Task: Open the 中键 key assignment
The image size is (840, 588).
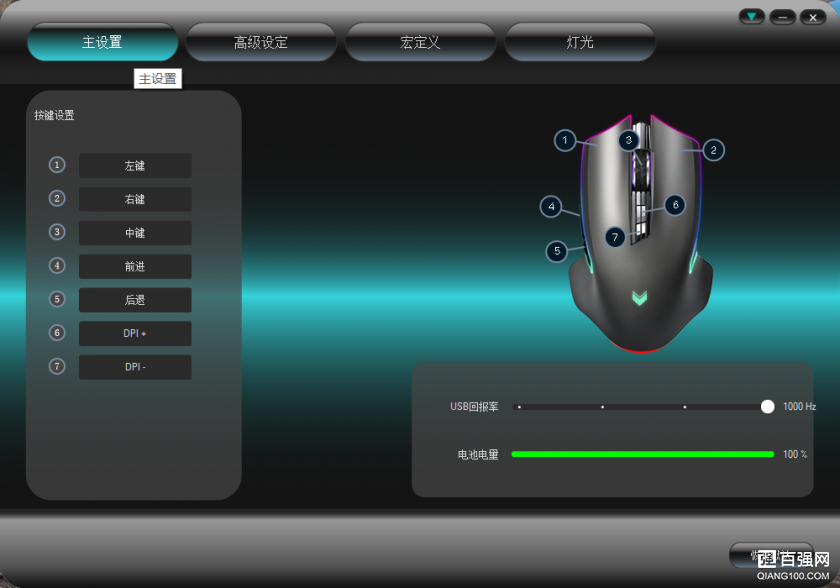Action: coord(135,233)
